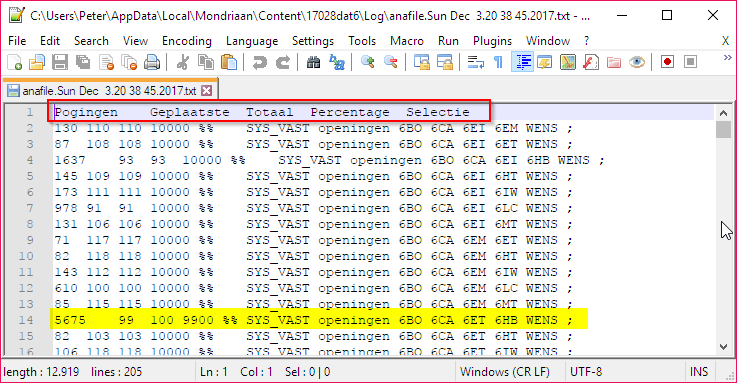Image resolution: width=737 pixels, height=383 pixels.
Task: Start macro recording with the red record icon
Action: (x=667, y=62)
